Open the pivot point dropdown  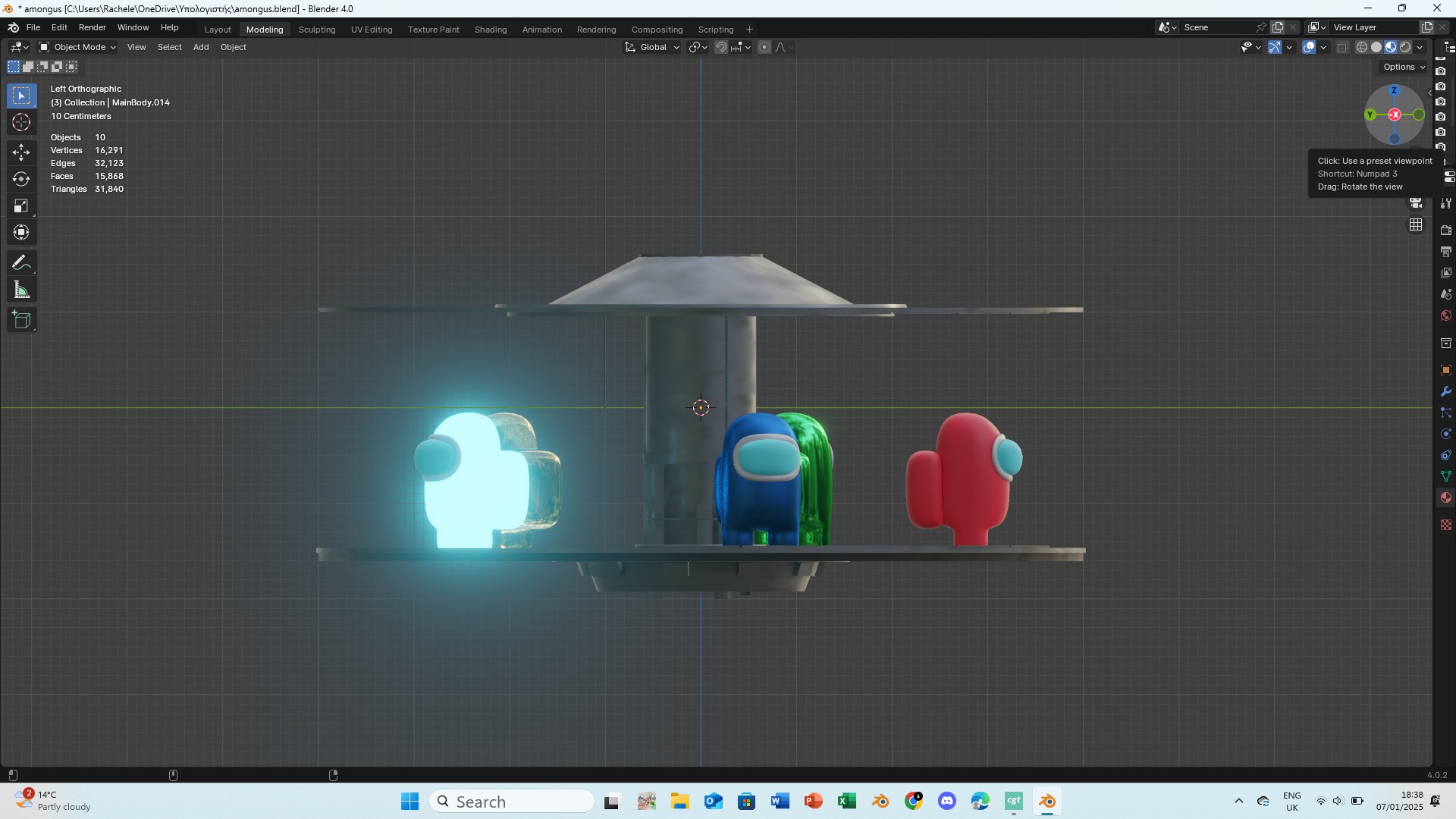coord(698,47)
